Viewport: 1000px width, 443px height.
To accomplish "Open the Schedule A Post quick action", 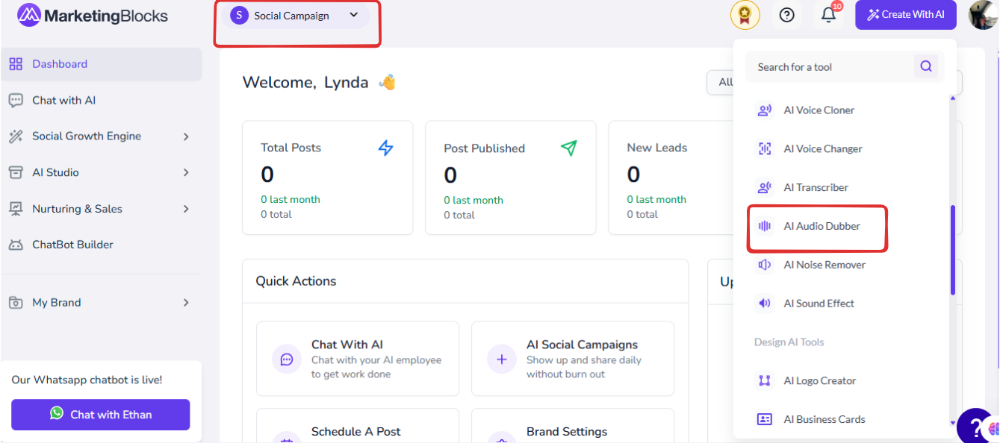I will click(358, 426).
